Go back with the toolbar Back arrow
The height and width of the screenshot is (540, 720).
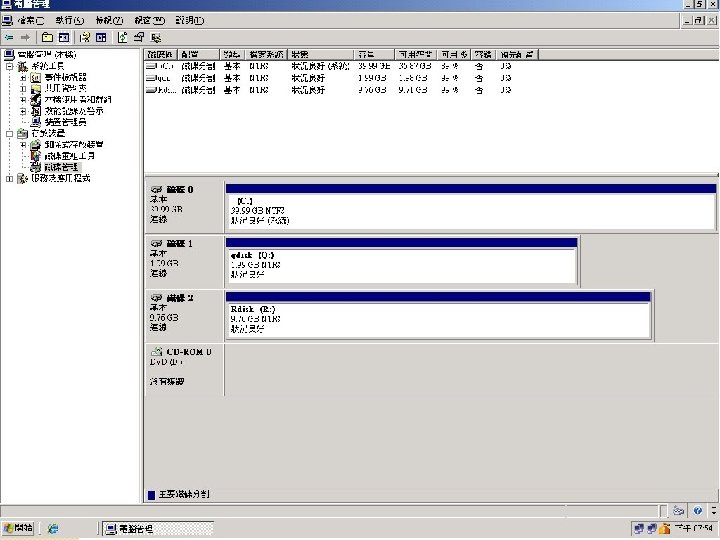tap(9, 37)
